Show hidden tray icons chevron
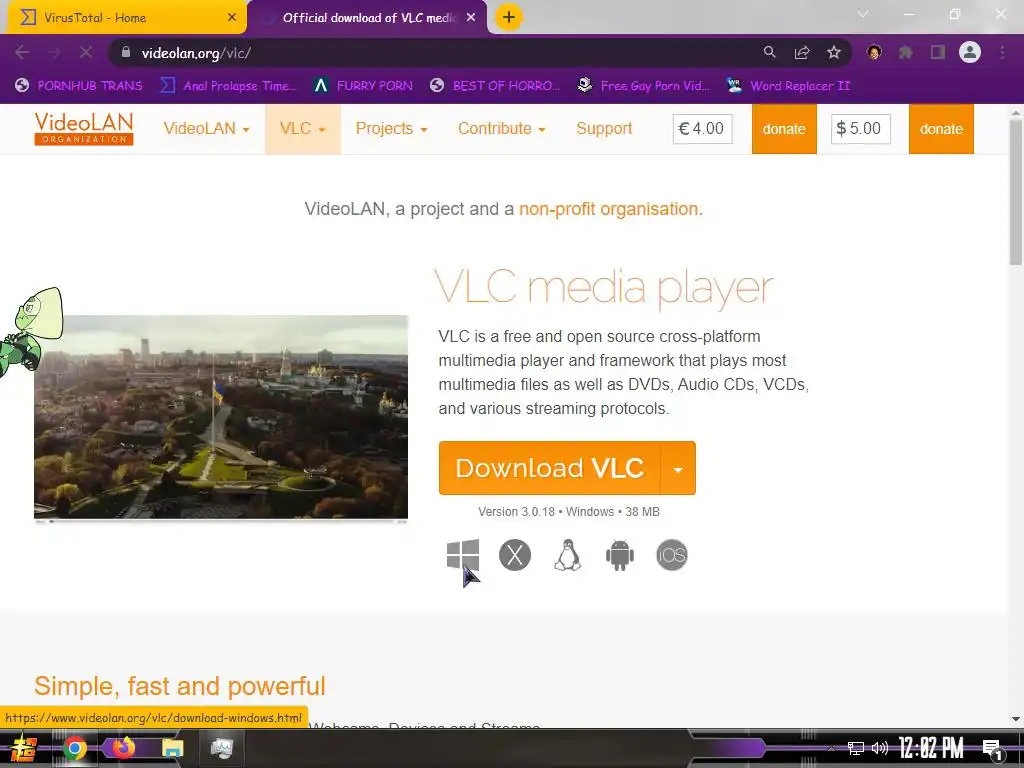Viewport: 1024px width, 768px height. (x=831, y=748)
